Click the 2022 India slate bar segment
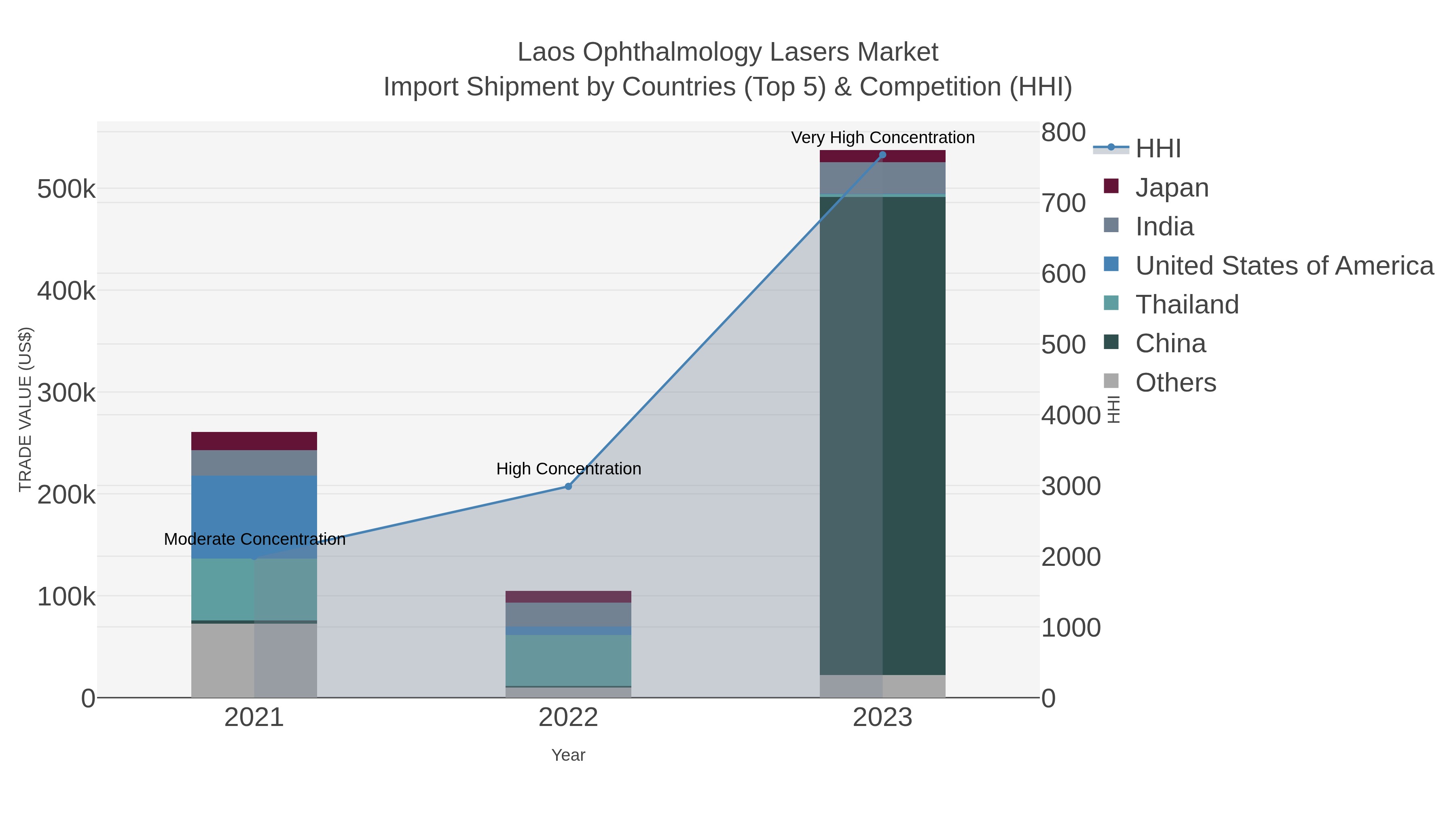 click(x=568, y=615)
